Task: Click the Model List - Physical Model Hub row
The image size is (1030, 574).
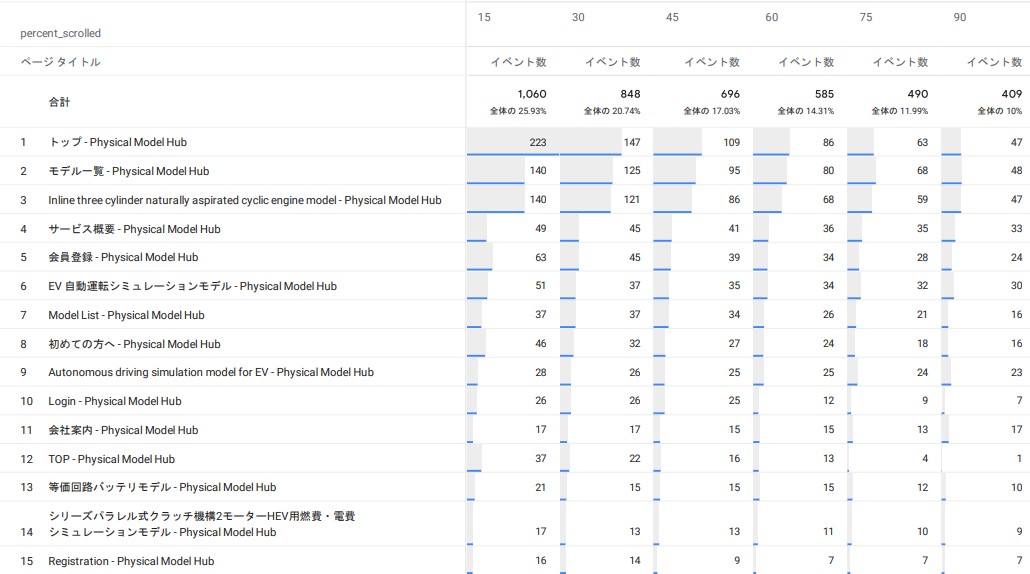Action: (126, 315)
